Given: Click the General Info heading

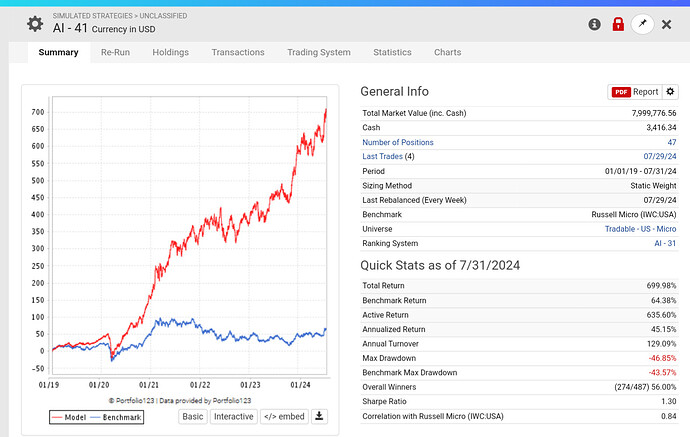Looking at the screenshot, I should [x=394, y=92].
